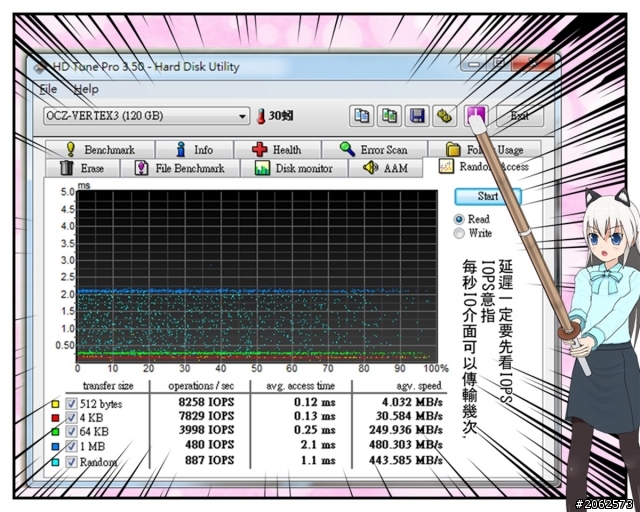Screen dimensions: 640x512
Task: Switch to the Folder Usage tab
Action: [x=484, y=149]
